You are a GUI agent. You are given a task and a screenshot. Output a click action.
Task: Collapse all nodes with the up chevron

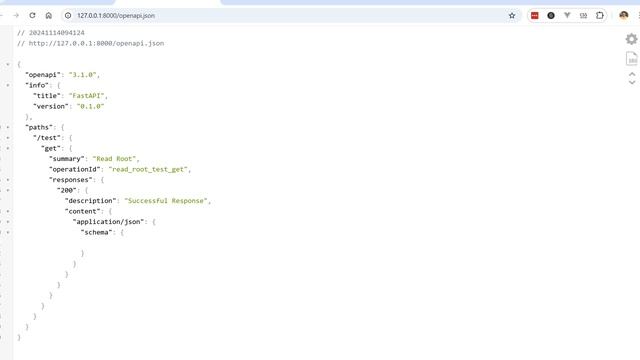click(x=632, y=74)
